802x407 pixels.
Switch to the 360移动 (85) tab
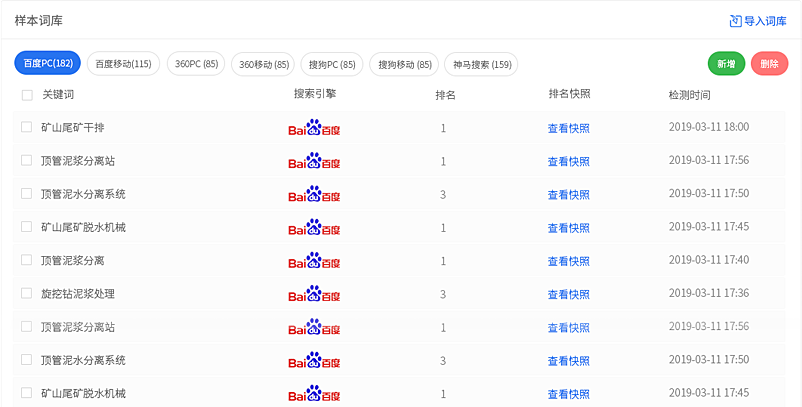click(263, 64)
